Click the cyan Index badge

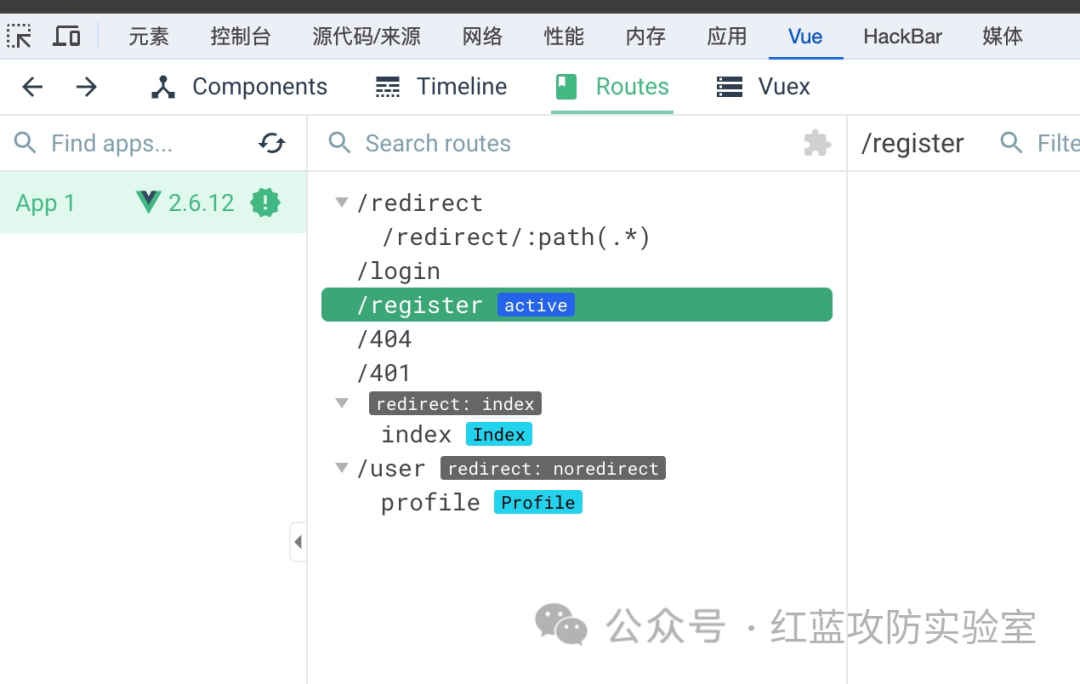click(x=499, y=434)
